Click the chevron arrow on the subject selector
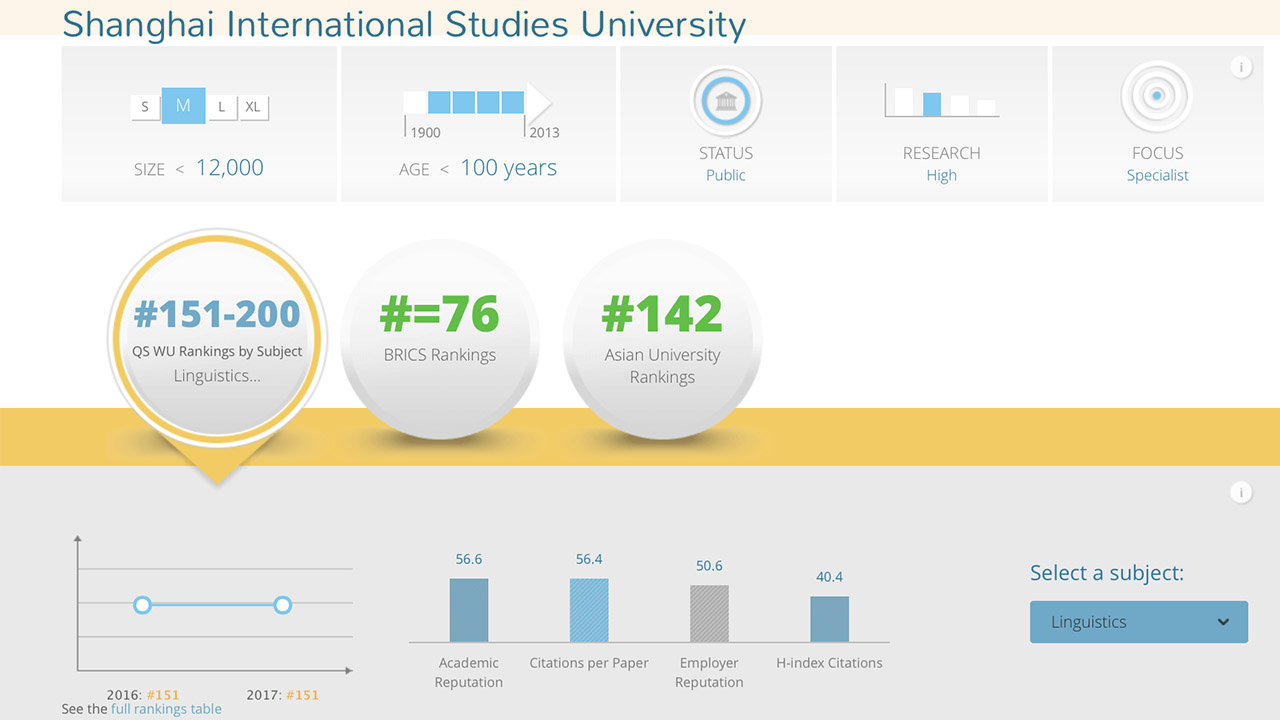 point(1223,622)
